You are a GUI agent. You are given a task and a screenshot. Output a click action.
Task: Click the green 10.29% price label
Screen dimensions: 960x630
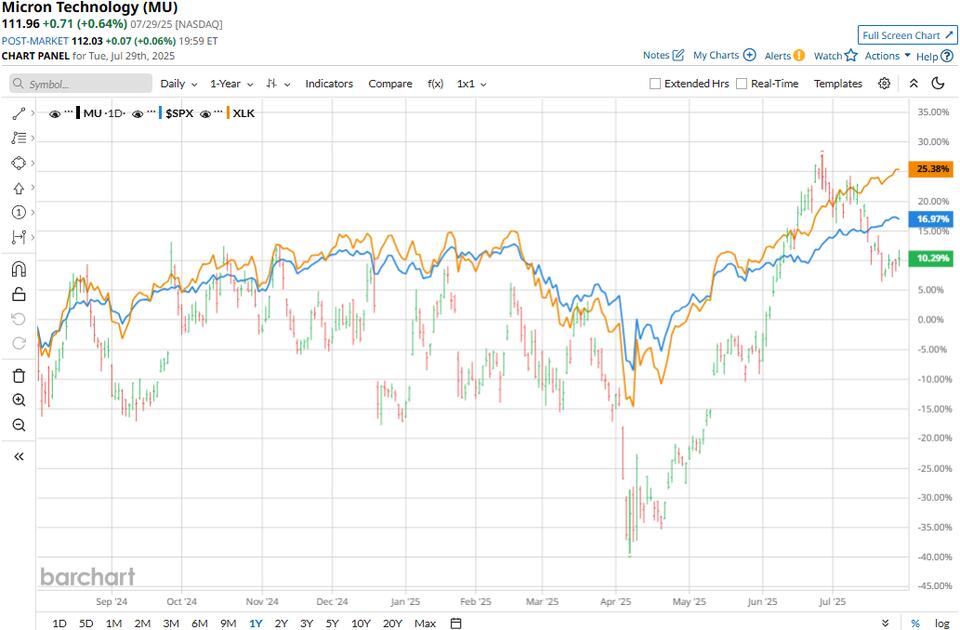[931, 258]
